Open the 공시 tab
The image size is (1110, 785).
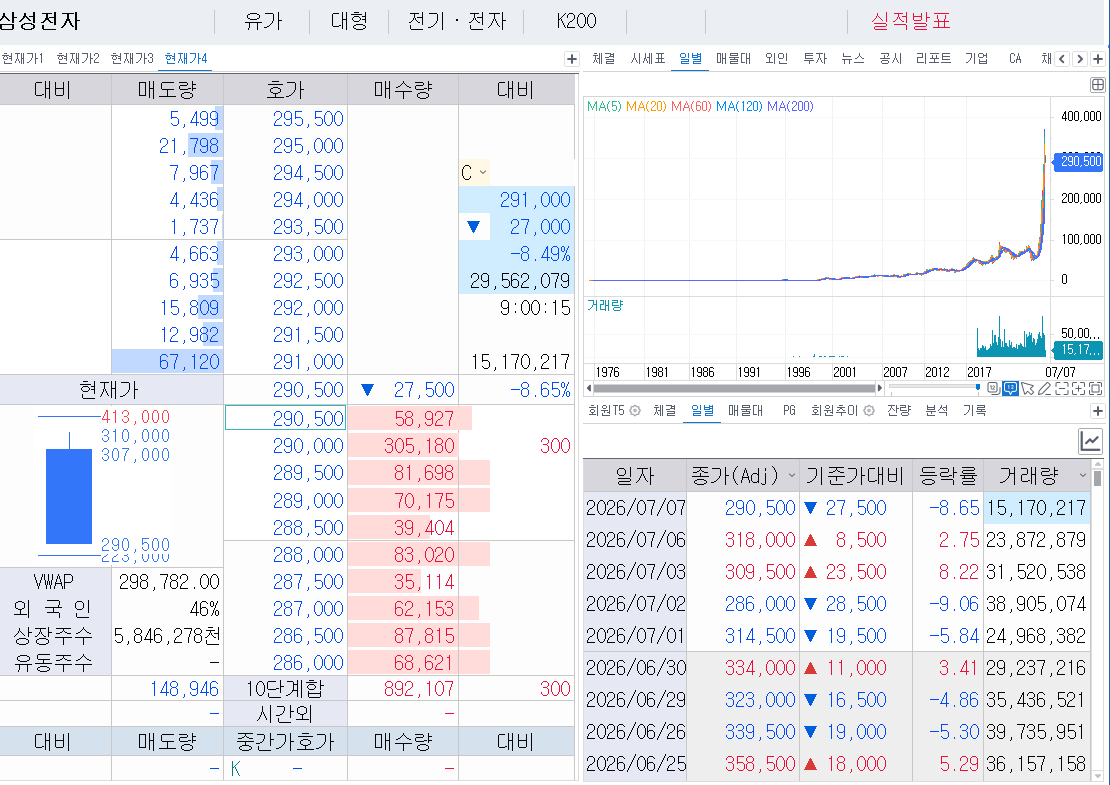tap(890, 59)
